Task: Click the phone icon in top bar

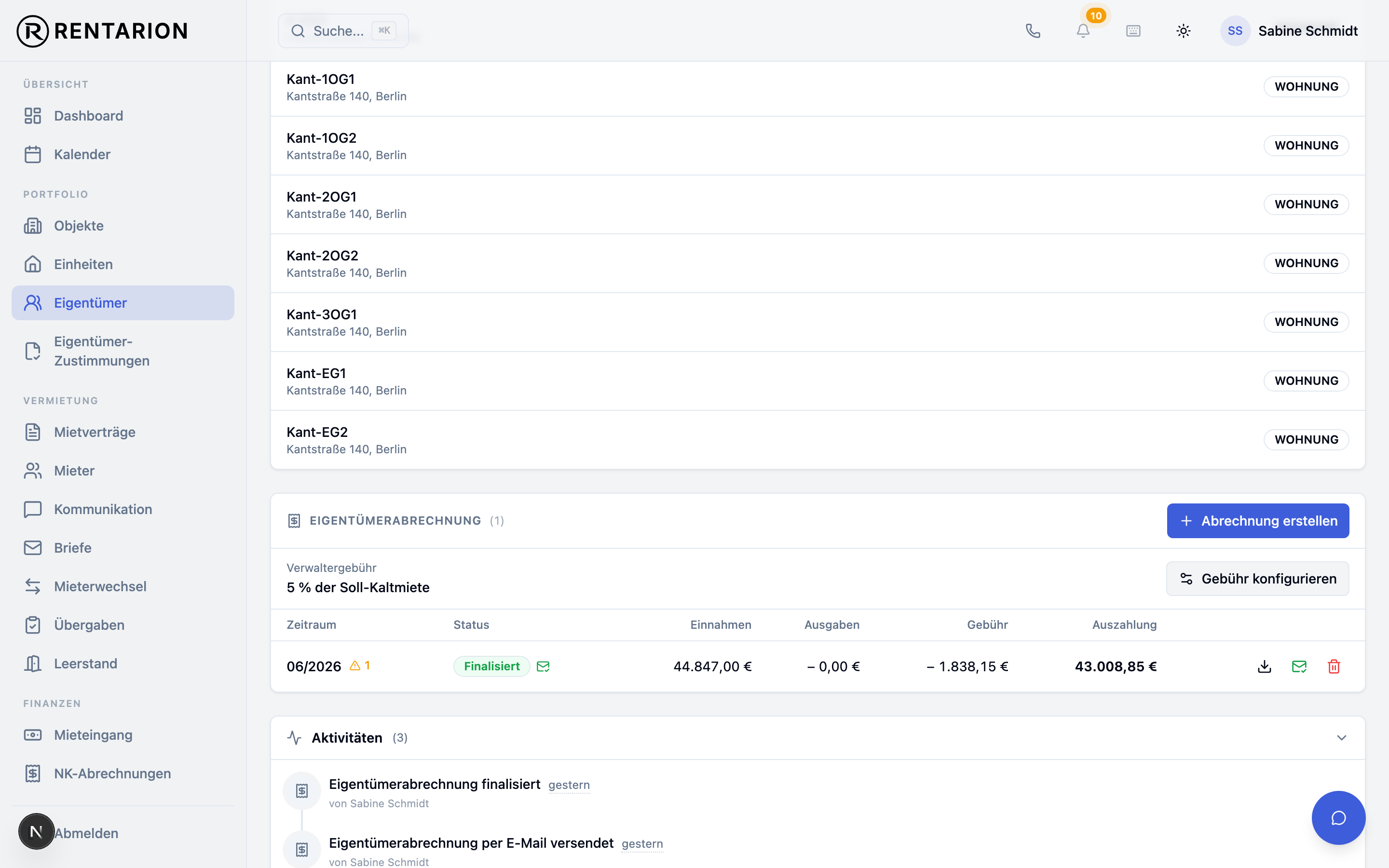Action: click(x=1033, y=31)
